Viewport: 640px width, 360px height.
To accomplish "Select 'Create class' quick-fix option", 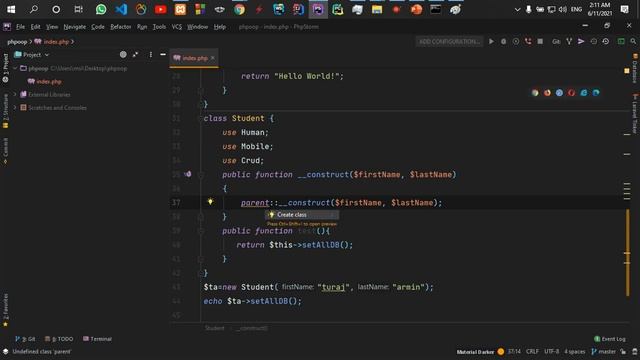I will (x=302, y=215).
